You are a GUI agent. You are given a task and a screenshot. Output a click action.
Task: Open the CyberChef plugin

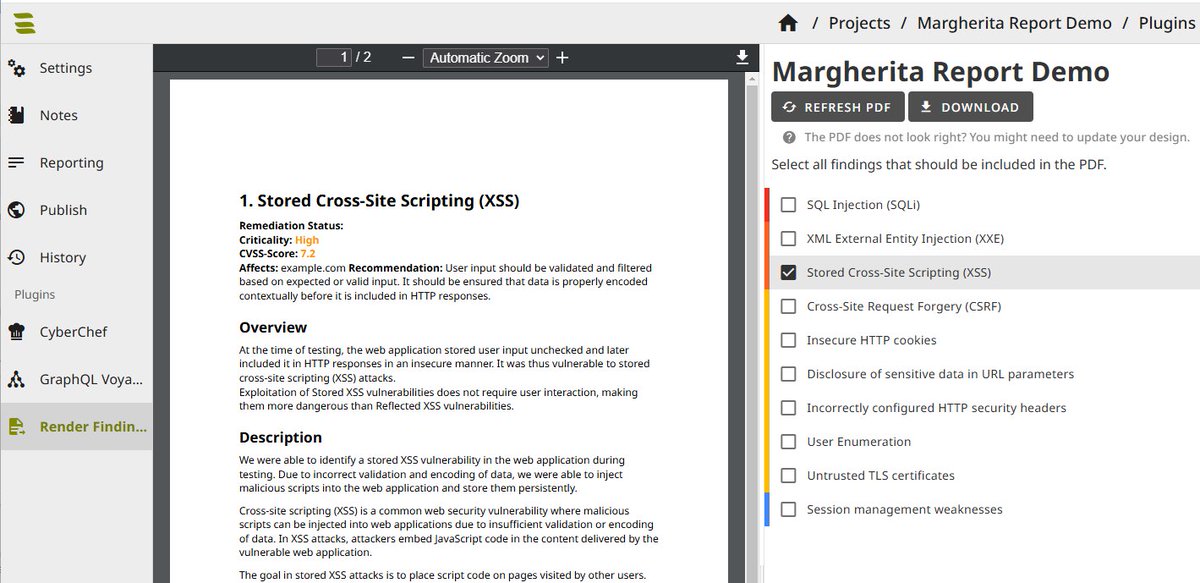[x=76, y=332]
